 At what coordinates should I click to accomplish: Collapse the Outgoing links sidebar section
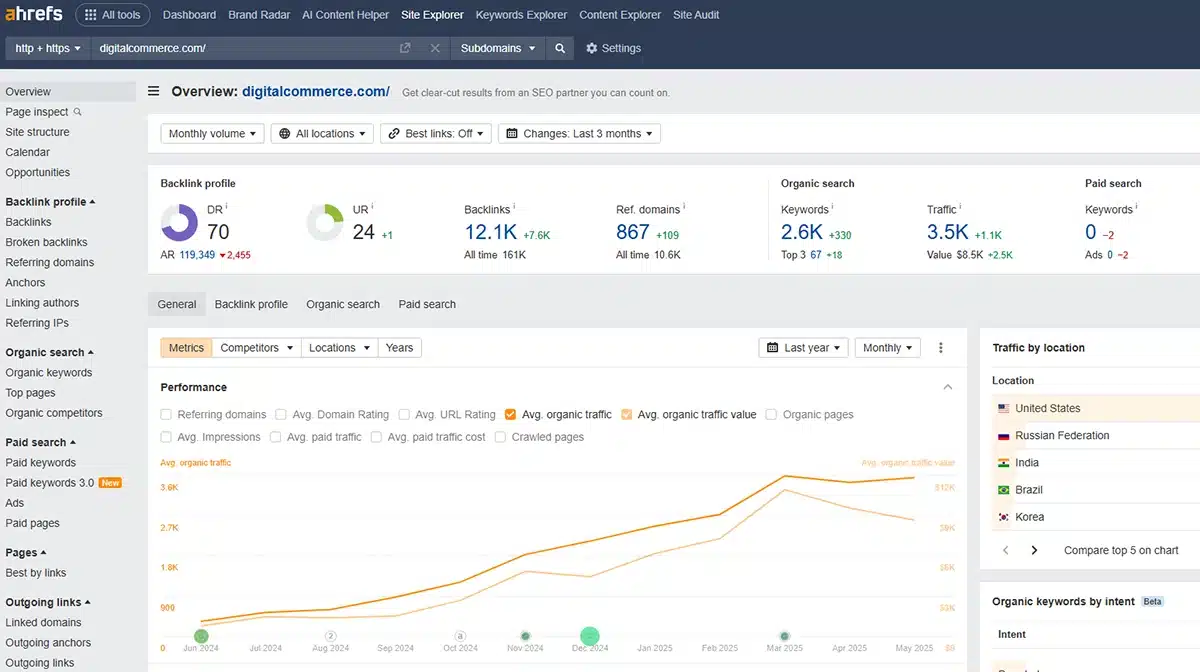tap(49, 603)
